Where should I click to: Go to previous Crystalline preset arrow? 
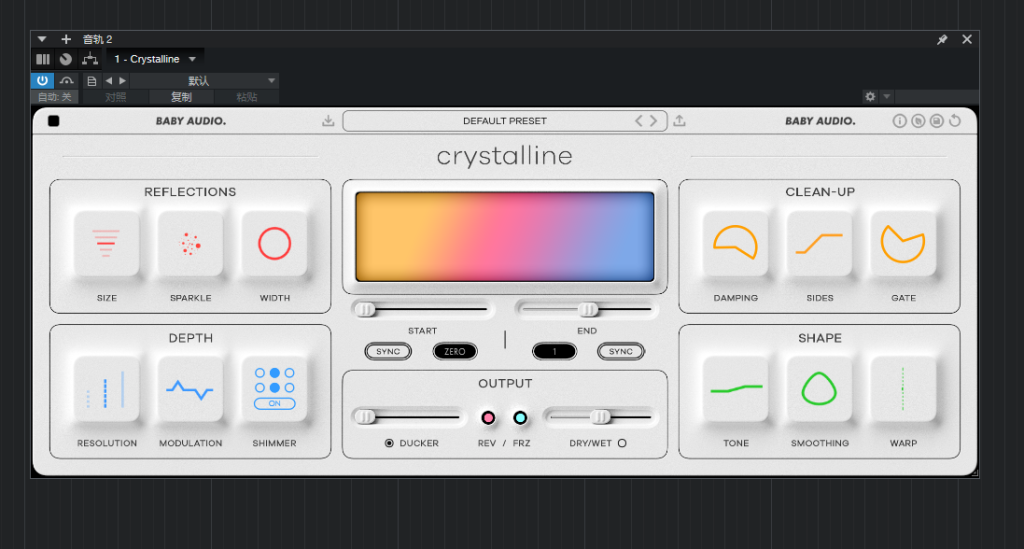coord(639,121)
